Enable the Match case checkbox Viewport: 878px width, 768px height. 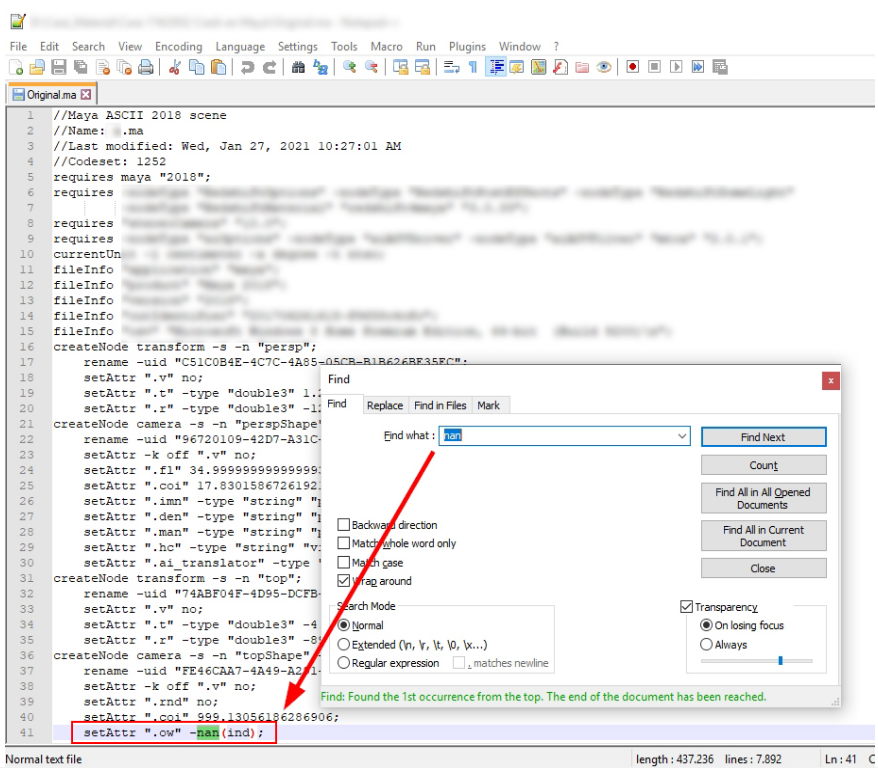coord(344,562)
